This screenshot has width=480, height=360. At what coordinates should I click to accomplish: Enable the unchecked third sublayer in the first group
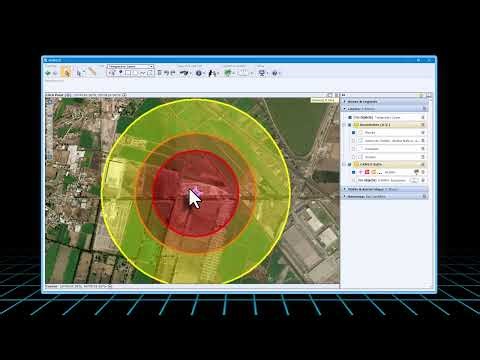353,149
